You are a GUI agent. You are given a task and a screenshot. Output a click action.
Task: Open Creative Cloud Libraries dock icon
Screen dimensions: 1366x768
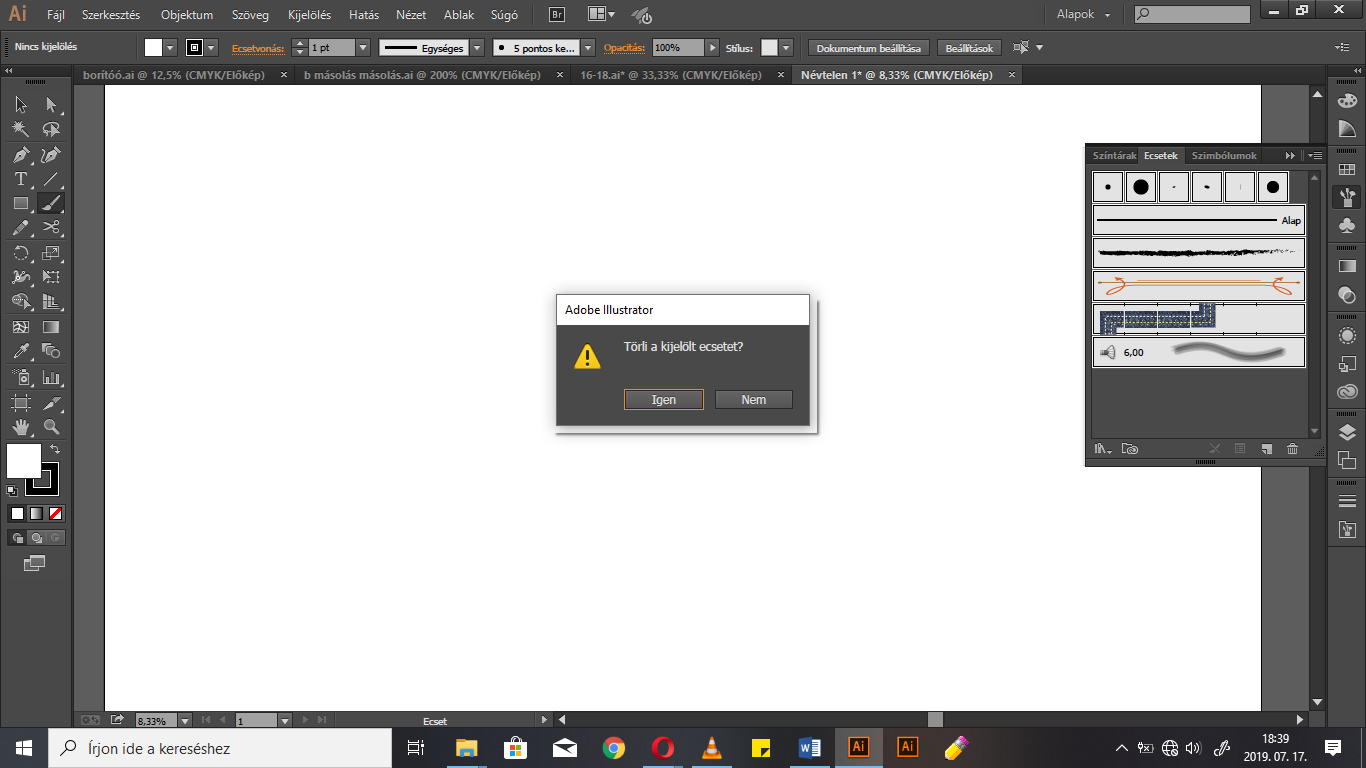1347,392
